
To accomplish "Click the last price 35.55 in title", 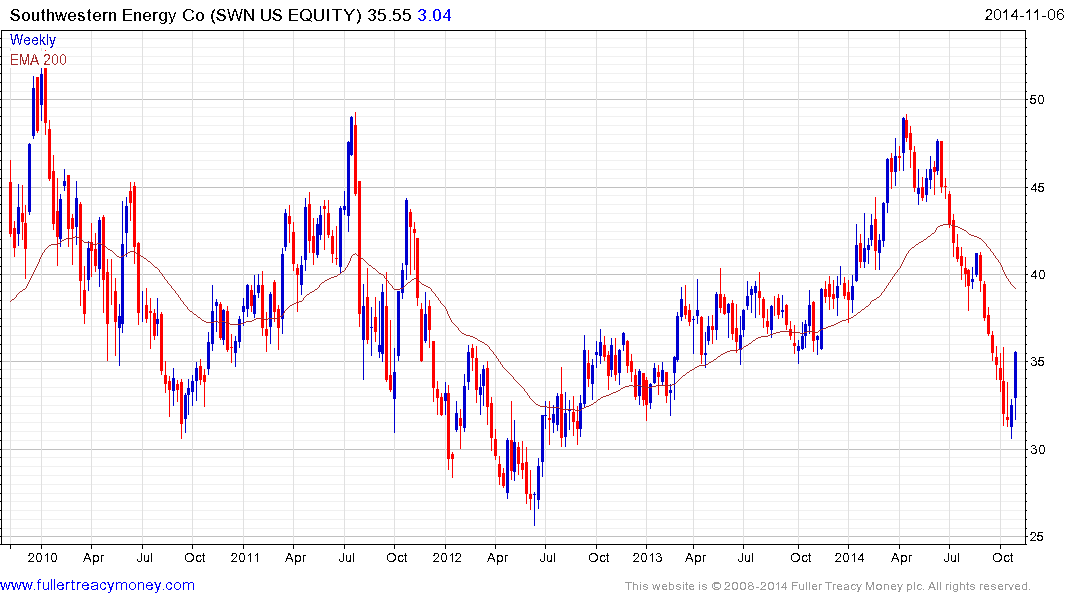I will click(x=389, y=15).
